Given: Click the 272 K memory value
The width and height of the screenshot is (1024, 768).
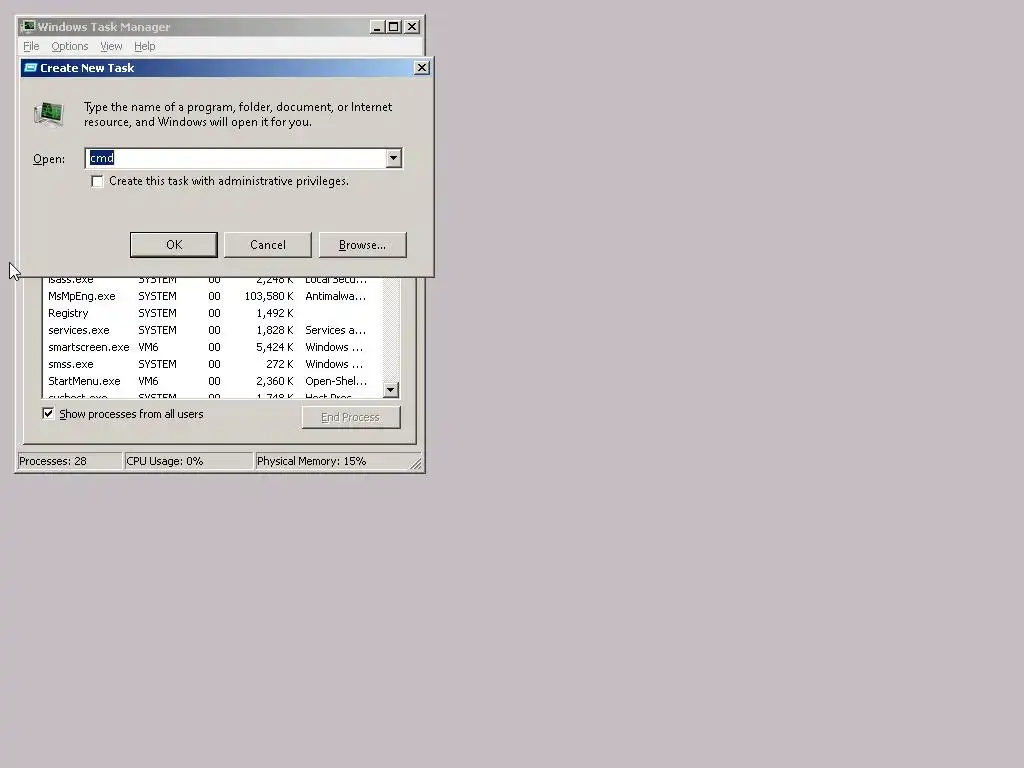Looking at the screenshot, I should click(280, 364).
